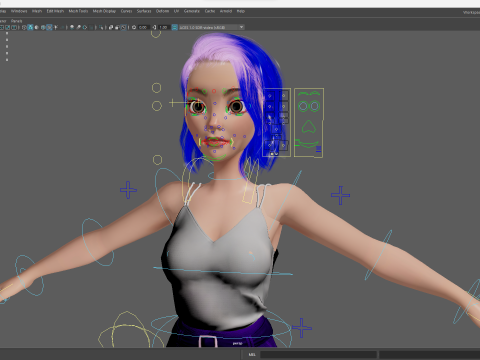Click the Exposure reset icon
This screenshot has height=360, width=480.
click(x=134, y=27)
